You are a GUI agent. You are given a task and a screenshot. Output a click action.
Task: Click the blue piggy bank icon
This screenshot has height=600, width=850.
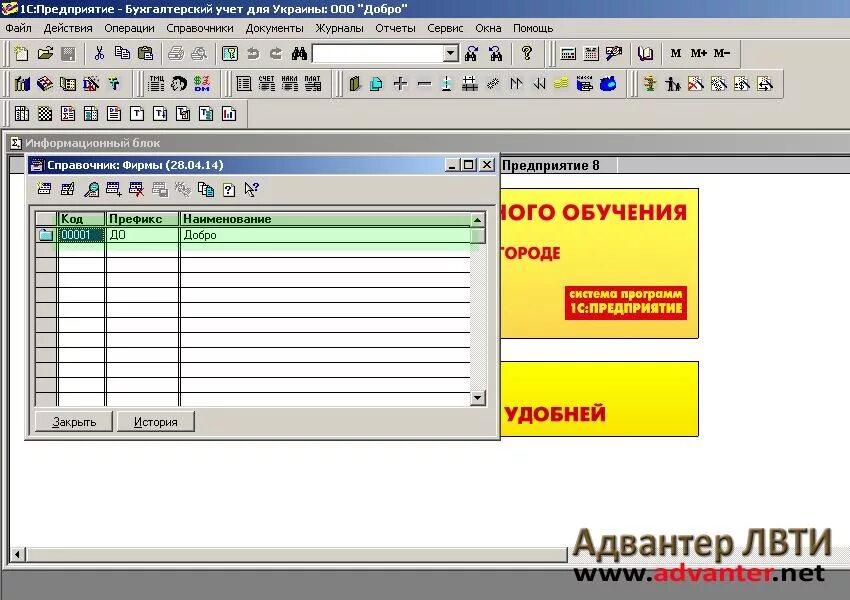608,83
